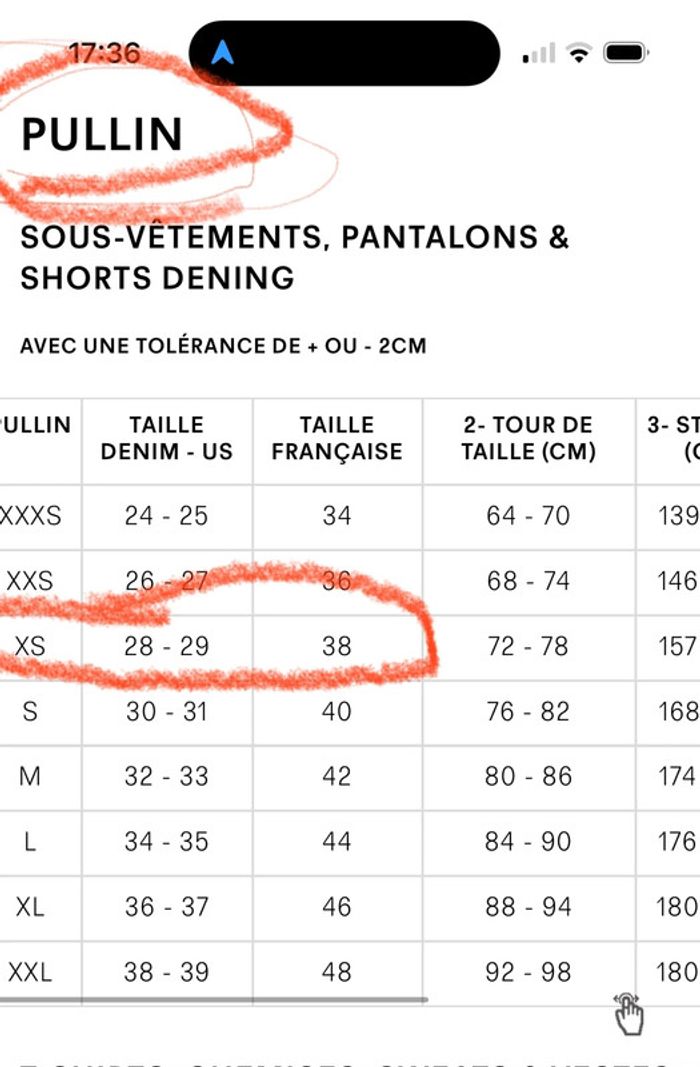Click the 76 - 82 waist measurement cell
The height and width of the screenshot is (1067, 700).
pos(529,711)
